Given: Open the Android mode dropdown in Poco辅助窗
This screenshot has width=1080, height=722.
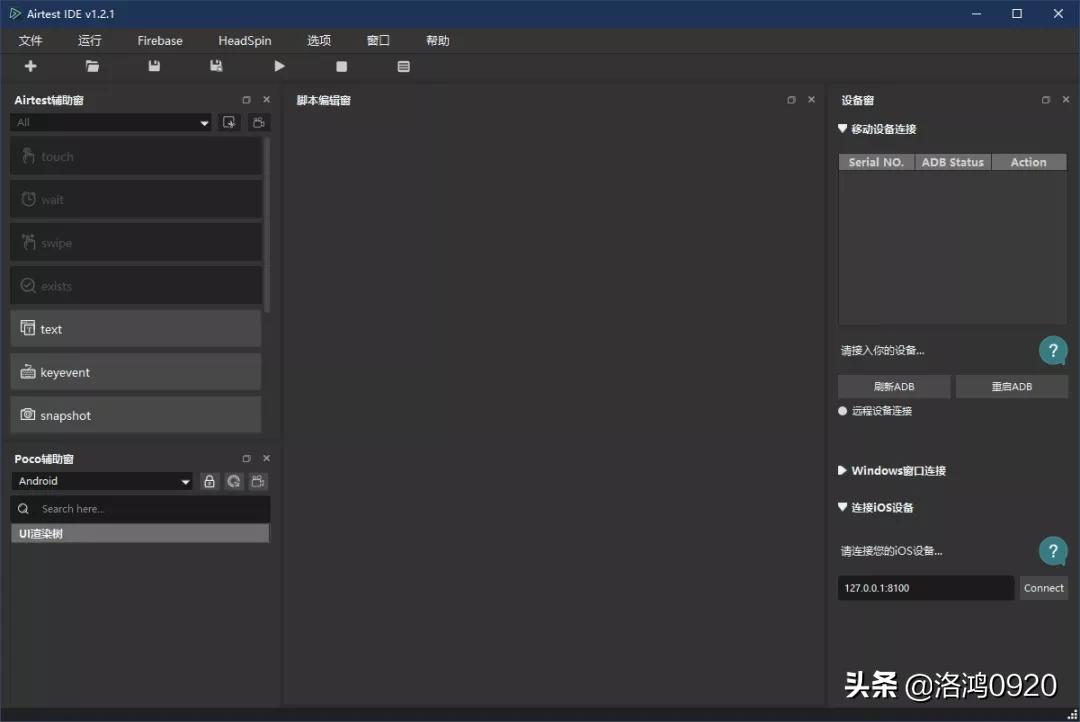Looking at the screenshot, I should [x=100, y=481].
